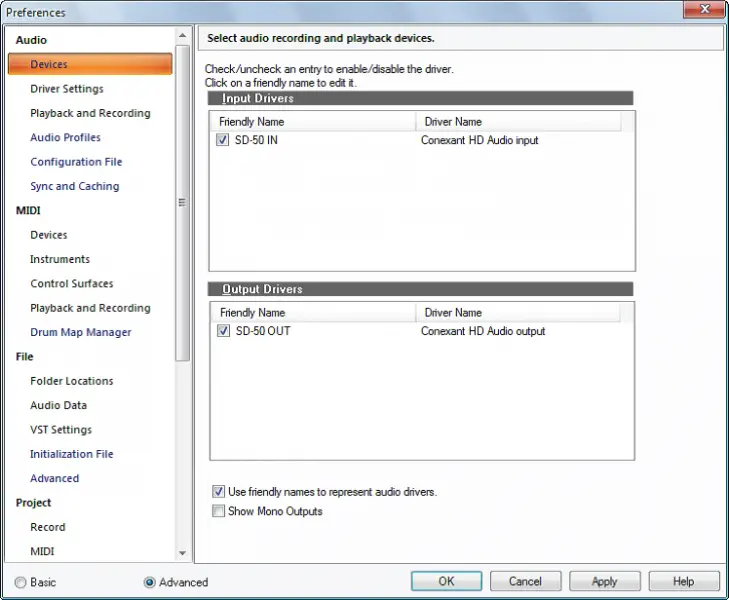
Task: Open Folder Locations settings
Action: 72,381
